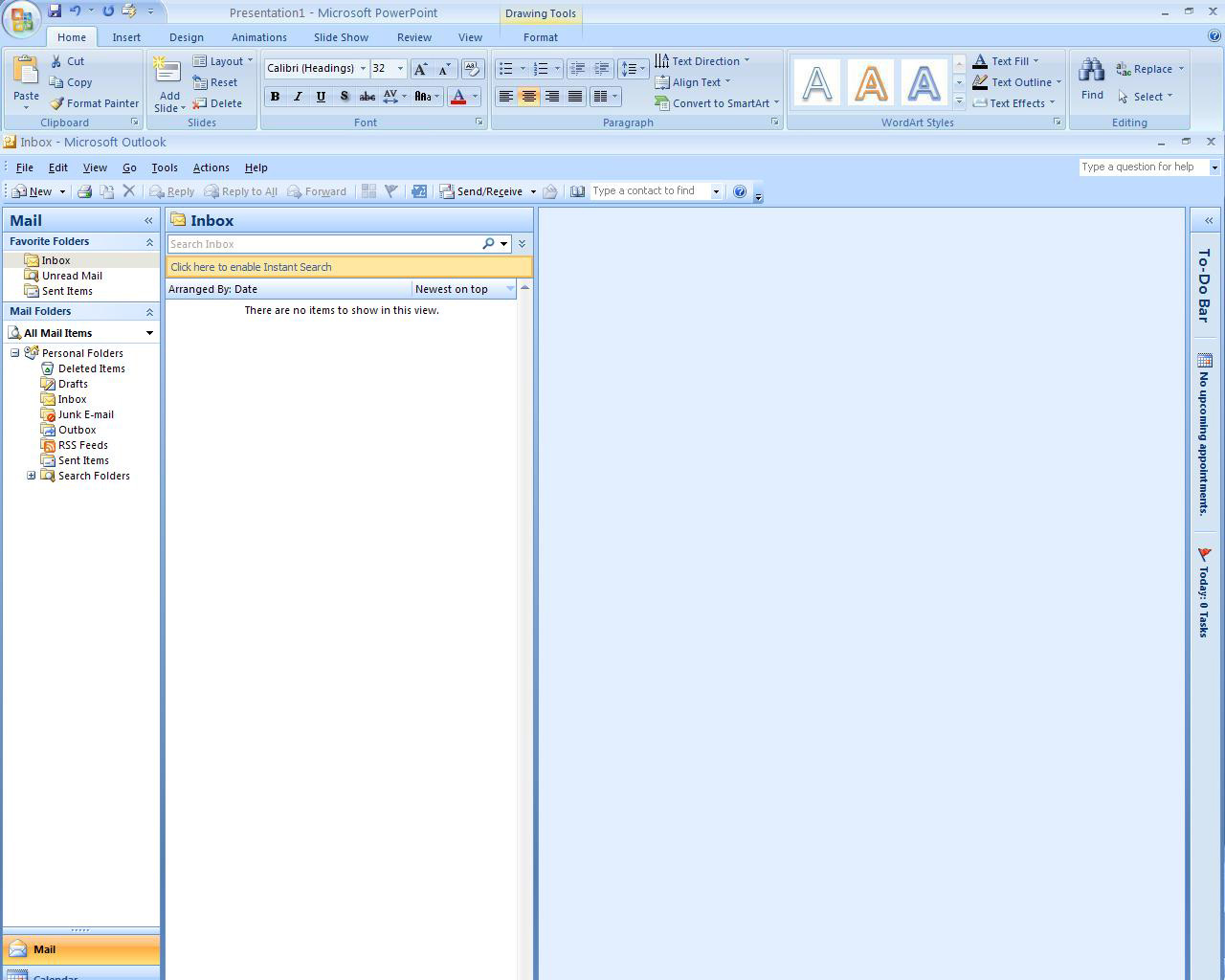The width and height of the screenshot is (1225, 980).
Task: Click the Bullets list icon
Action: [x=505, y=69]
